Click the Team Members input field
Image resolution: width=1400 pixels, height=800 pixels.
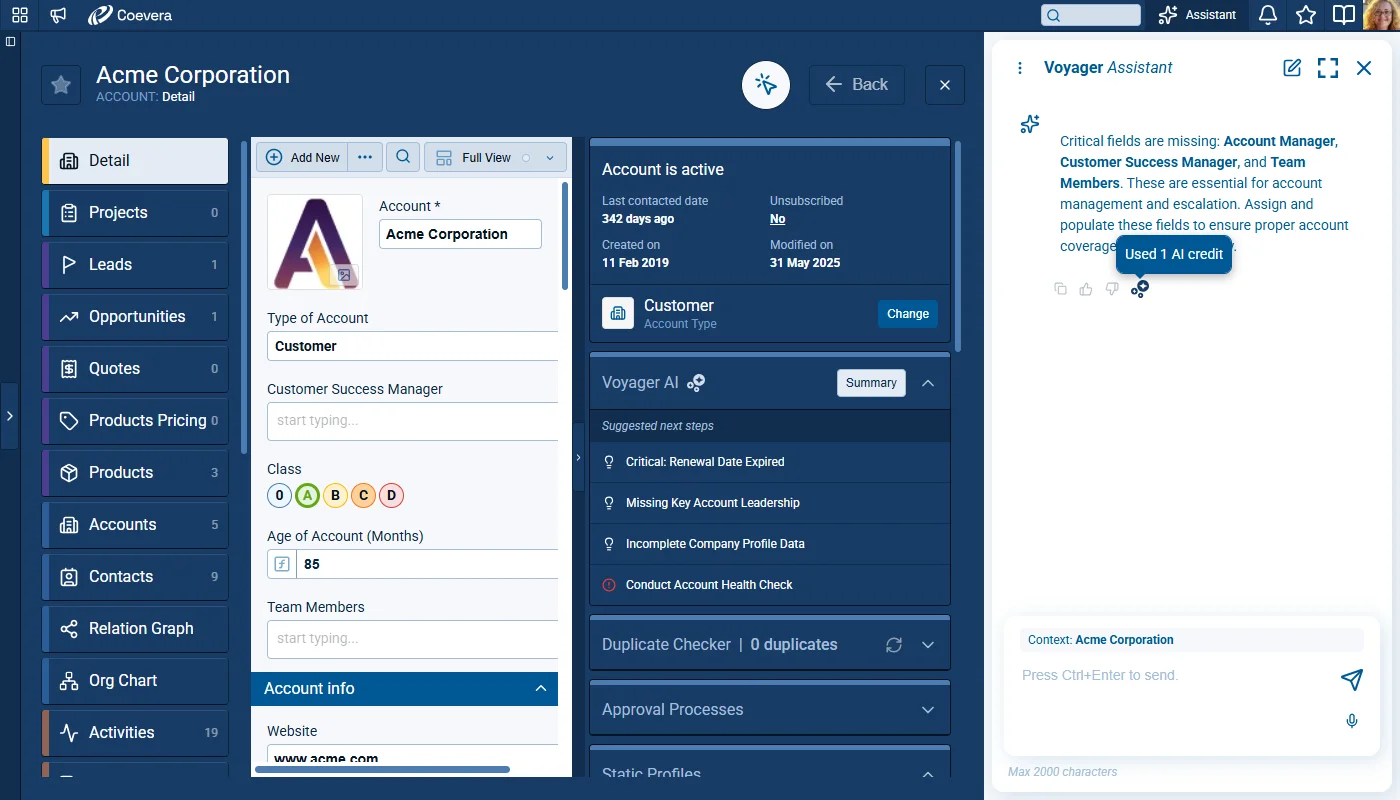click(412, 639)
